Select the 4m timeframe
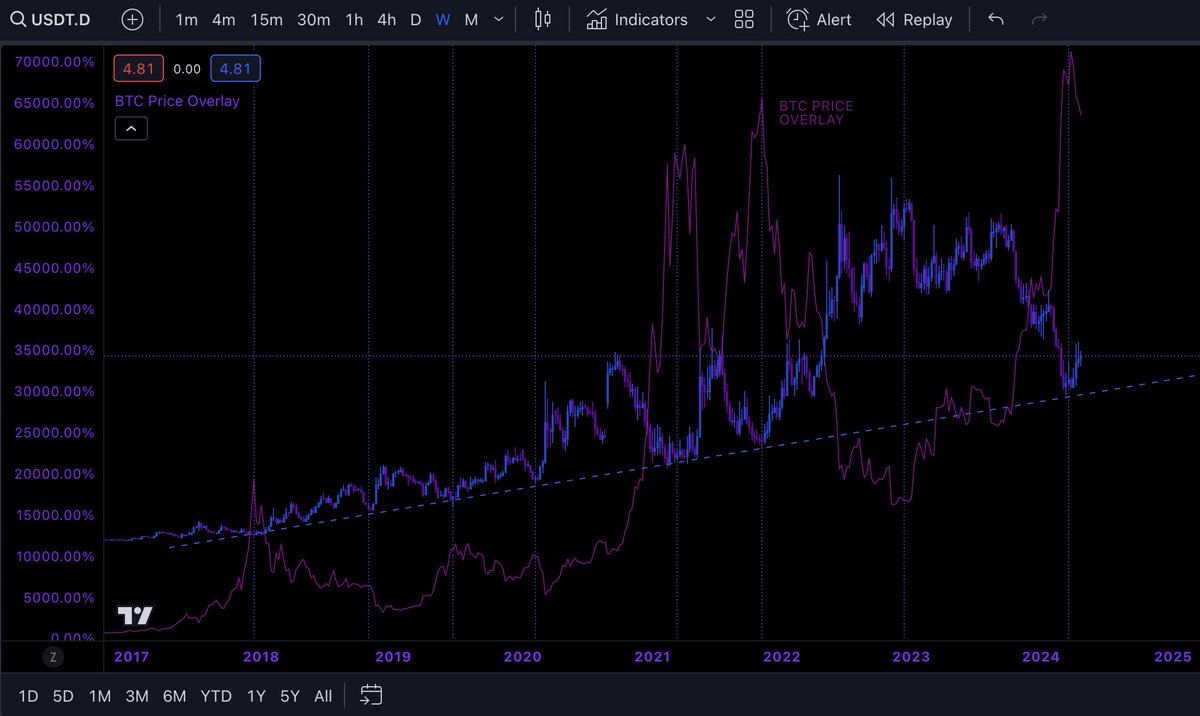This screenshot has height=716, width=1200. pyautogui.click(x=224, y=19)
